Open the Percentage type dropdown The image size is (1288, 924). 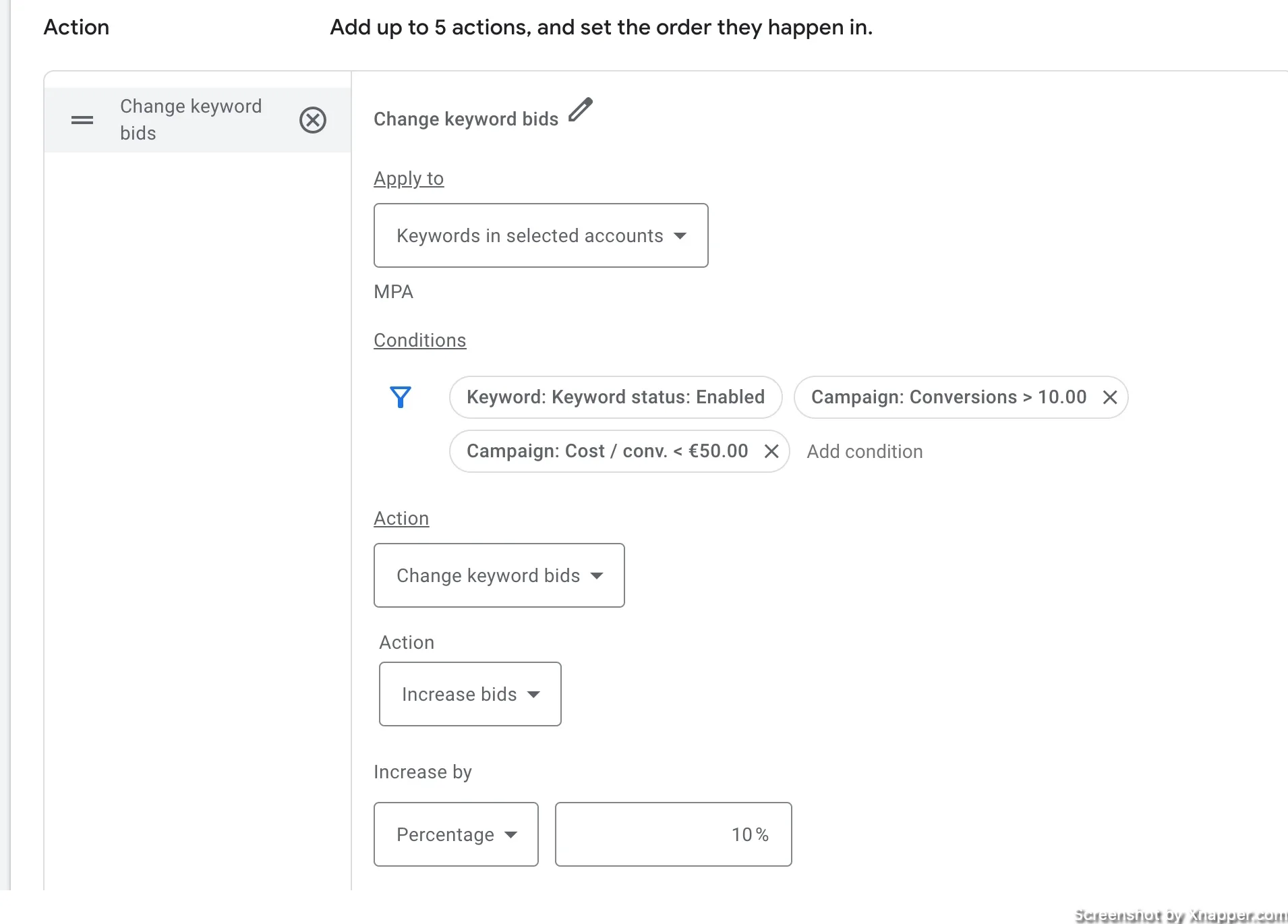point(456,834)
